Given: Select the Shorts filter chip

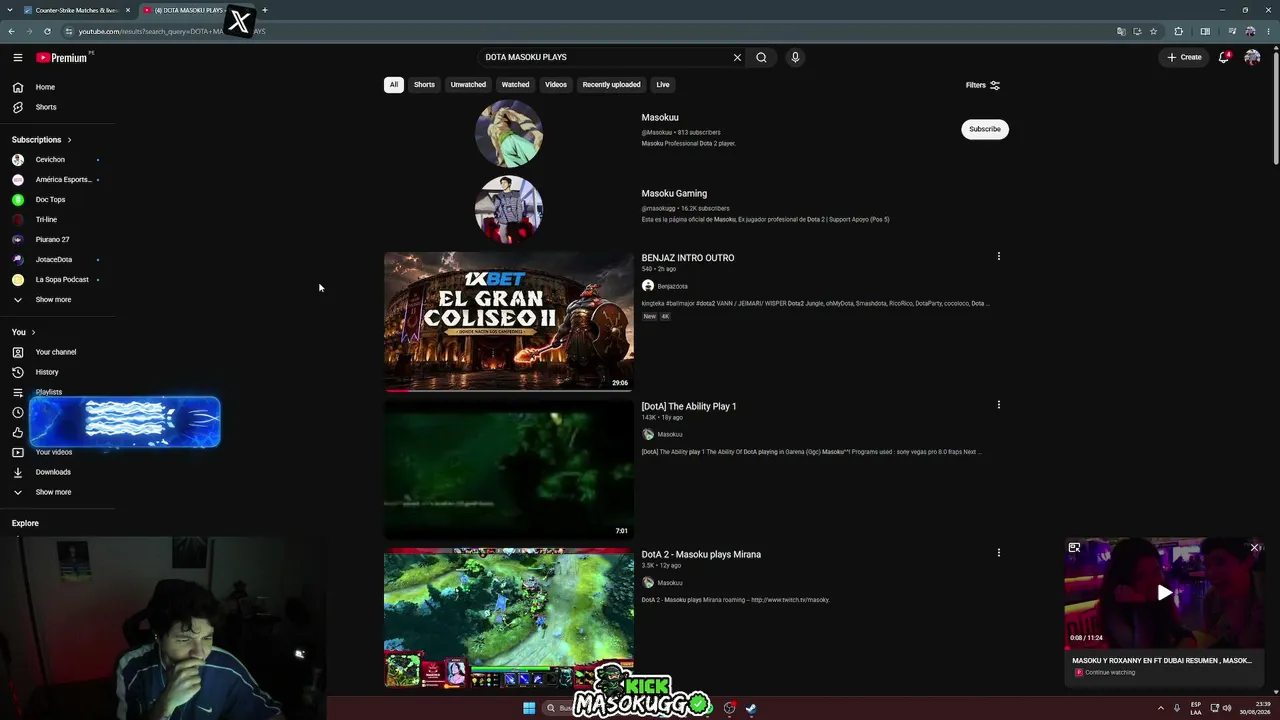Looking at the screenshot, I should click(x=424, y=85).
